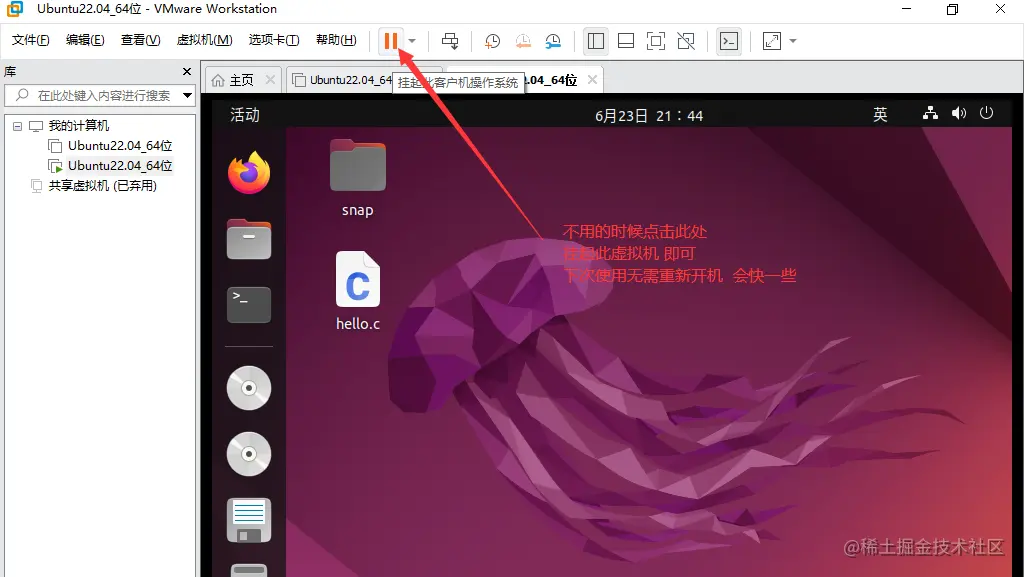The width and height of the screenshot is (1024, 577).
Task: Open the power system menu icon
Action: [986, 113]
